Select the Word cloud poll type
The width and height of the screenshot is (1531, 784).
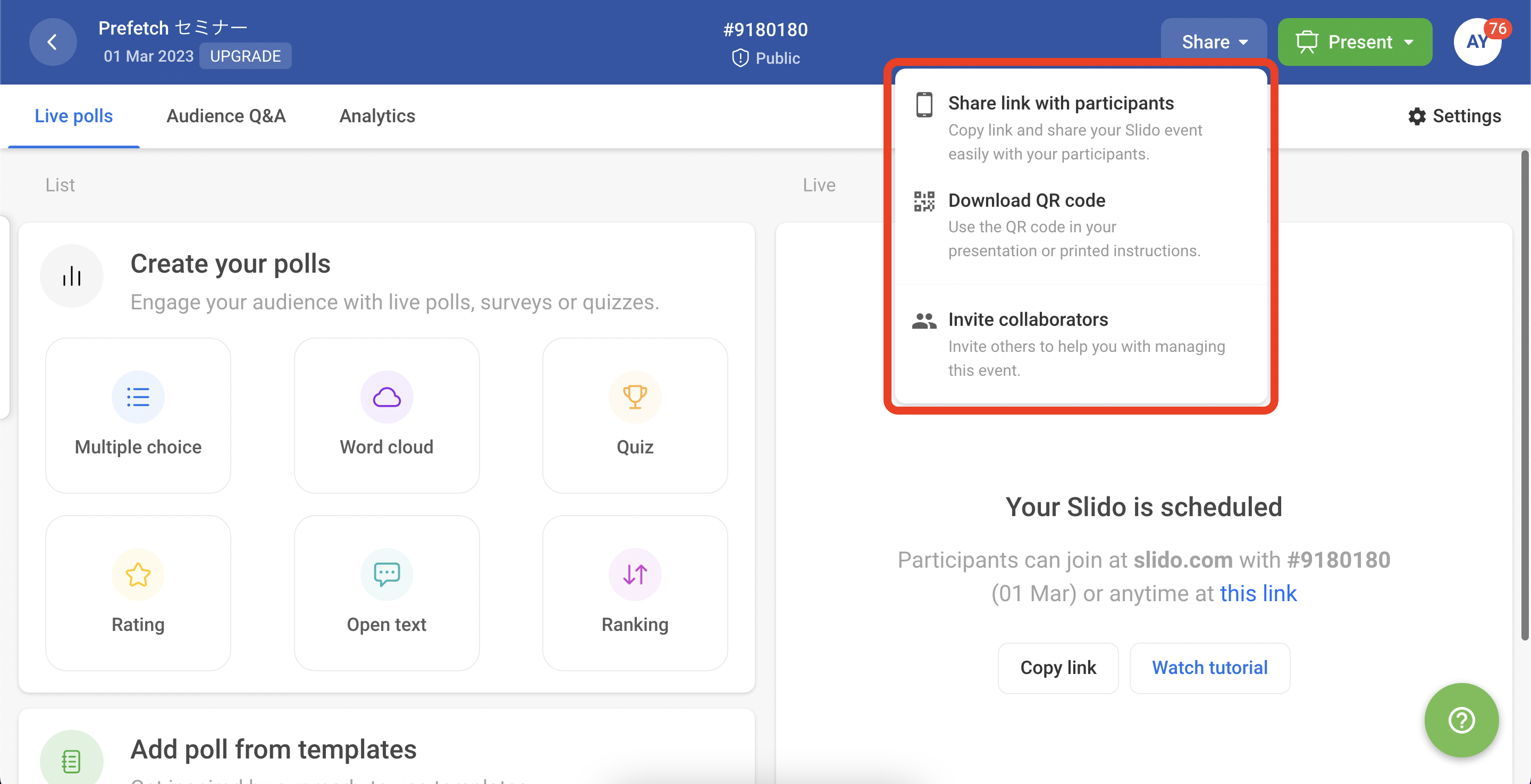pos(386,416)
